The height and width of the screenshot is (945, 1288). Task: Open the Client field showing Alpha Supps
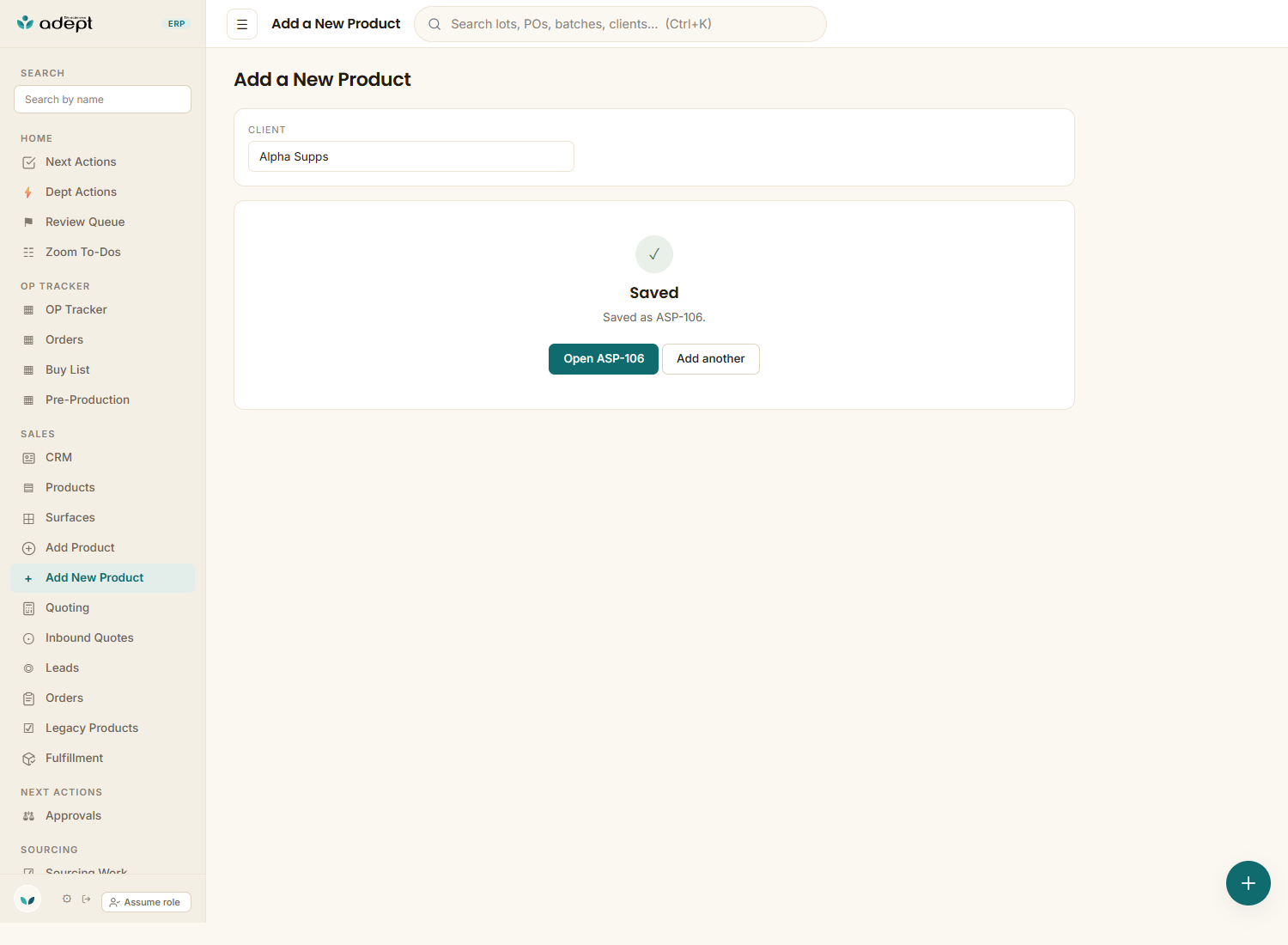pos(411,156)
